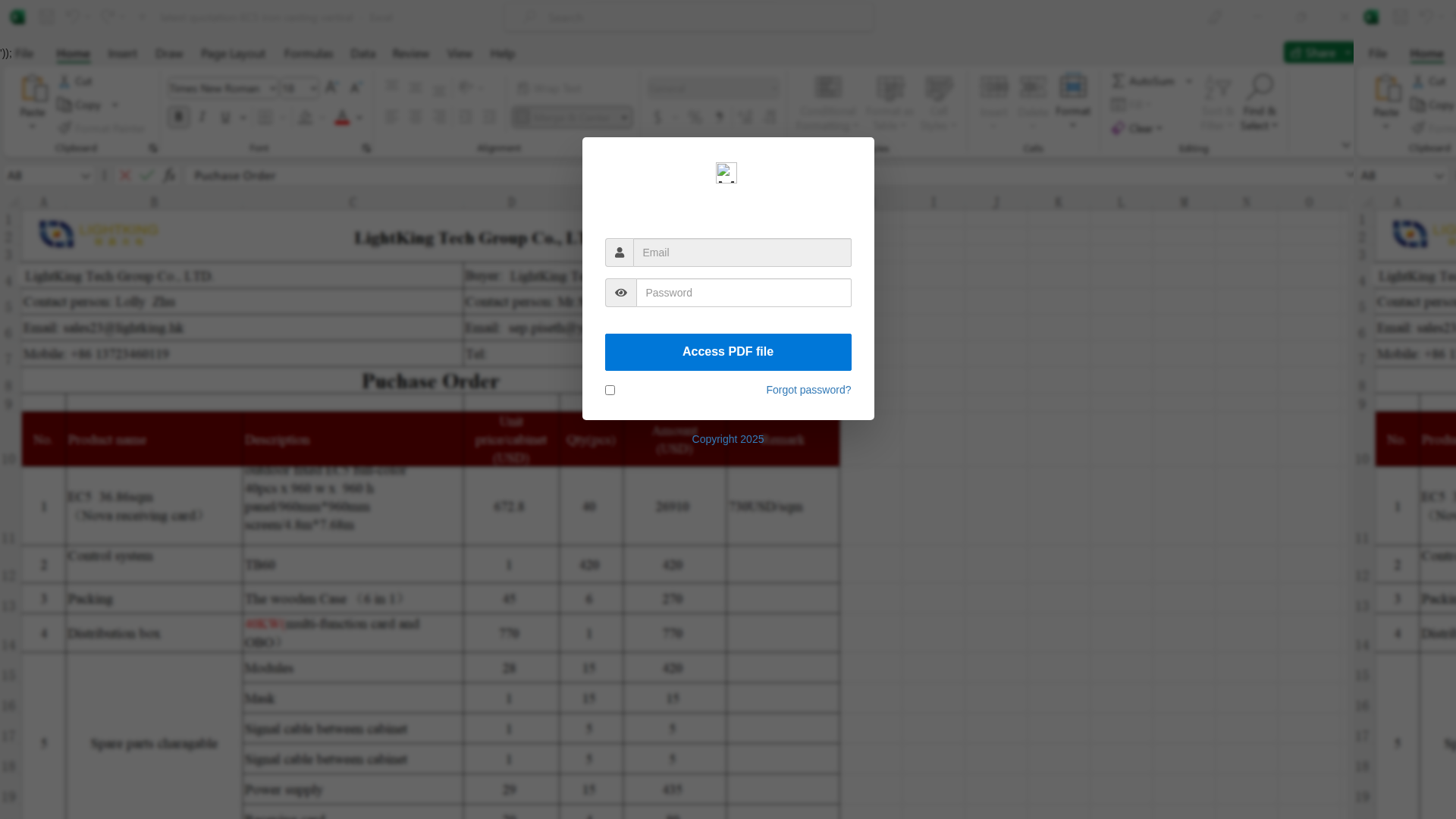Viewport: 1456px width, 819px height.
Task: Click the Delete cells icon in the Cells group
Action: click(1033, 88)
